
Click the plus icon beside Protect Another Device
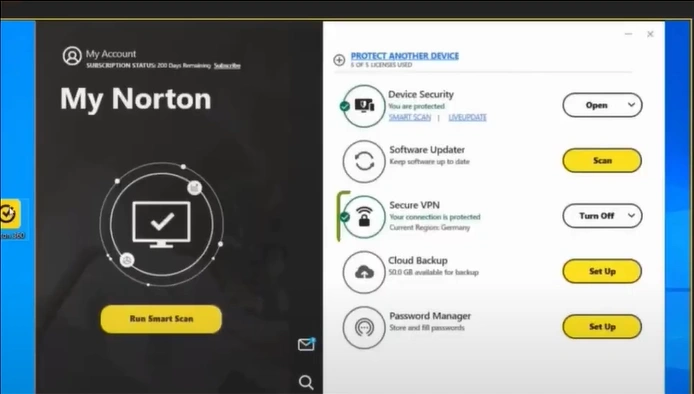tap(339, 60)
